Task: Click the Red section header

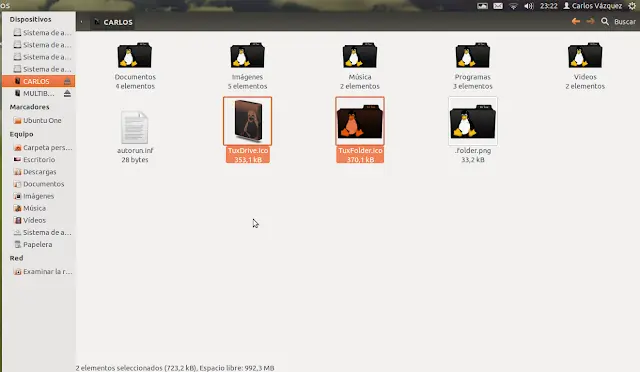Action: 16,258
